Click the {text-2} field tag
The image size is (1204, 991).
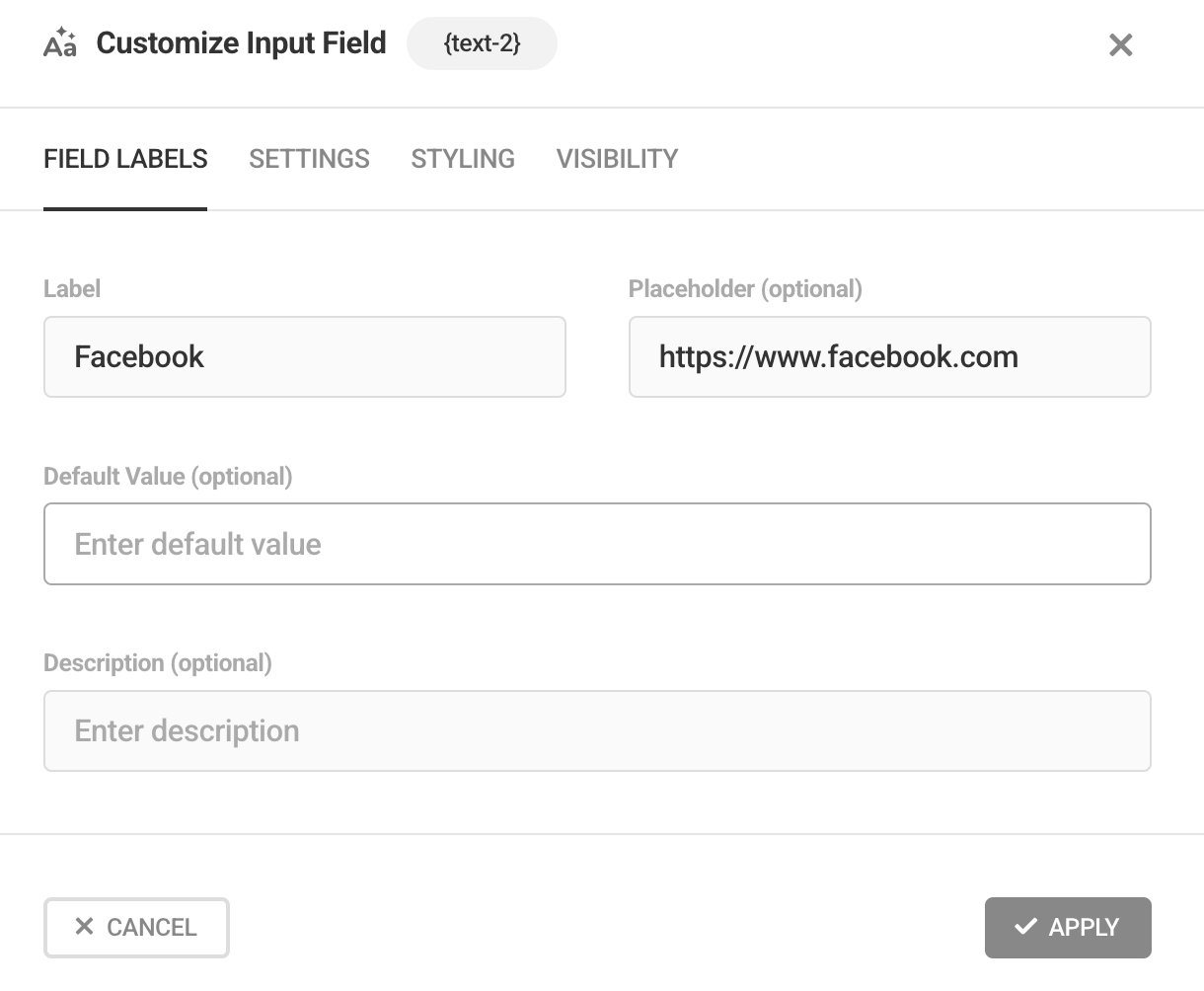482,43
